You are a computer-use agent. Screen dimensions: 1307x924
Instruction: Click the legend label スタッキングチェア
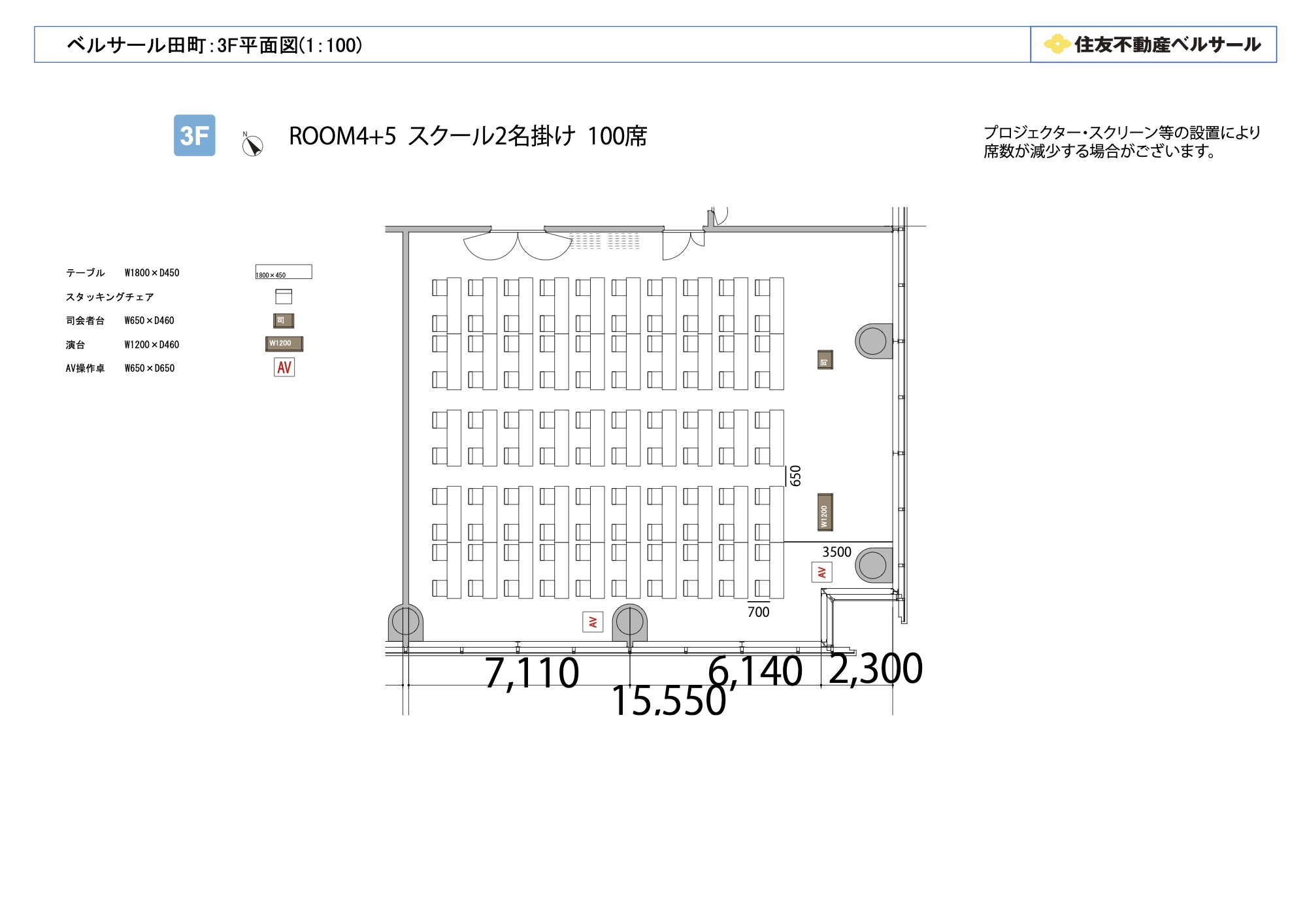tap(110, 297)
